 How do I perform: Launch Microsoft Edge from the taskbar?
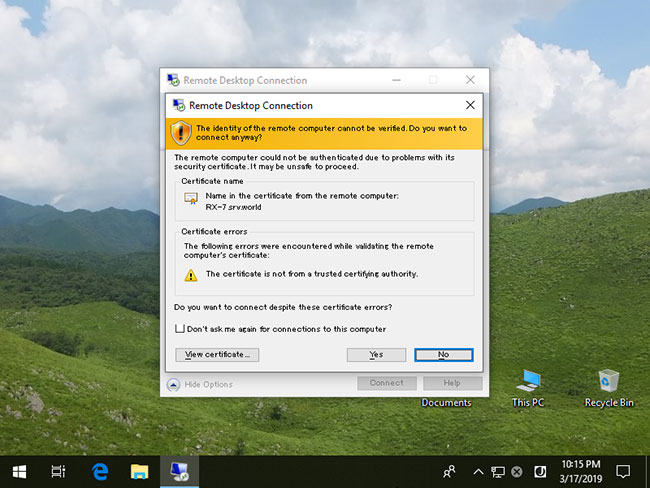pyautogui.click(x=99, y=471)
